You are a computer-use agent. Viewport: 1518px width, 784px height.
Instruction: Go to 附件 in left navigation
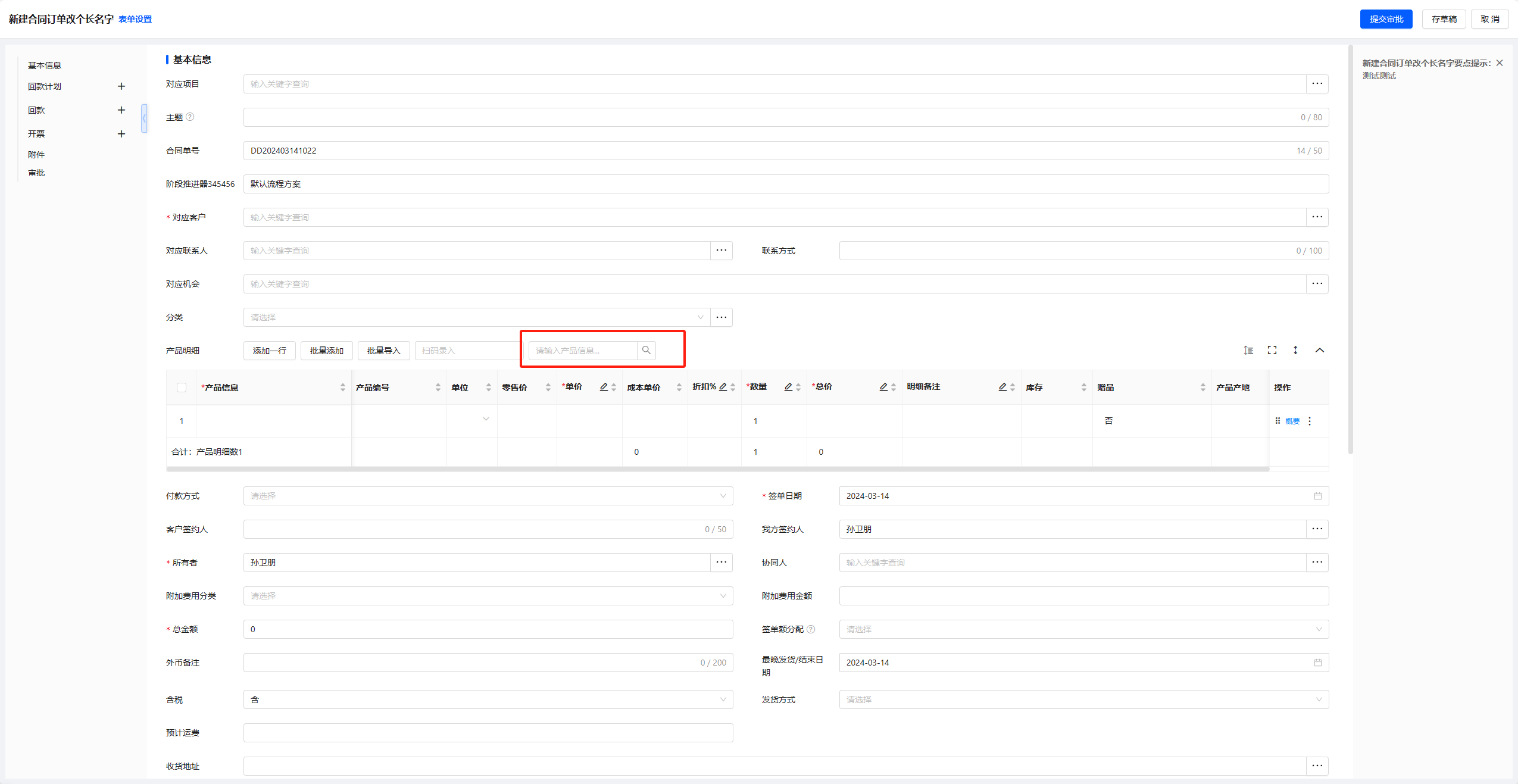36,155
